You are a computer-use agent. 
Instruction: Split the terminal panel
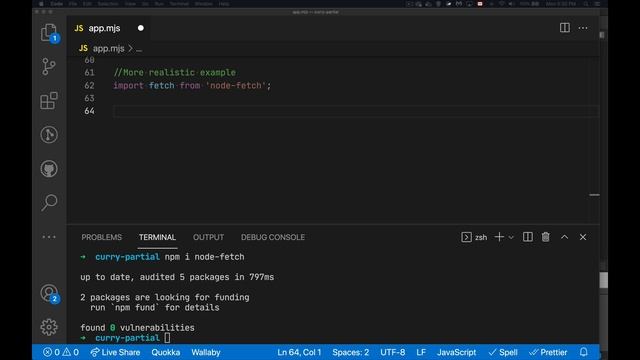click(x=528, y=237)
